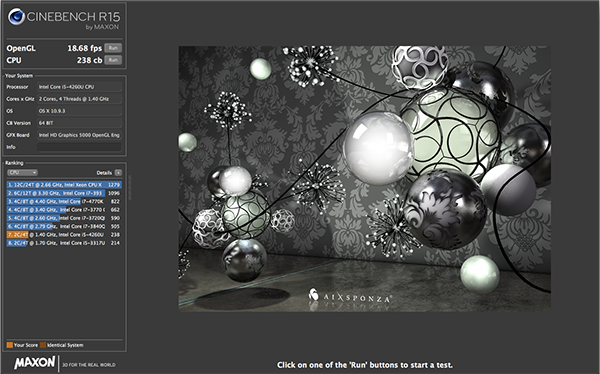Select ranking row 3 i7-4770K 822

pos(64,201)
